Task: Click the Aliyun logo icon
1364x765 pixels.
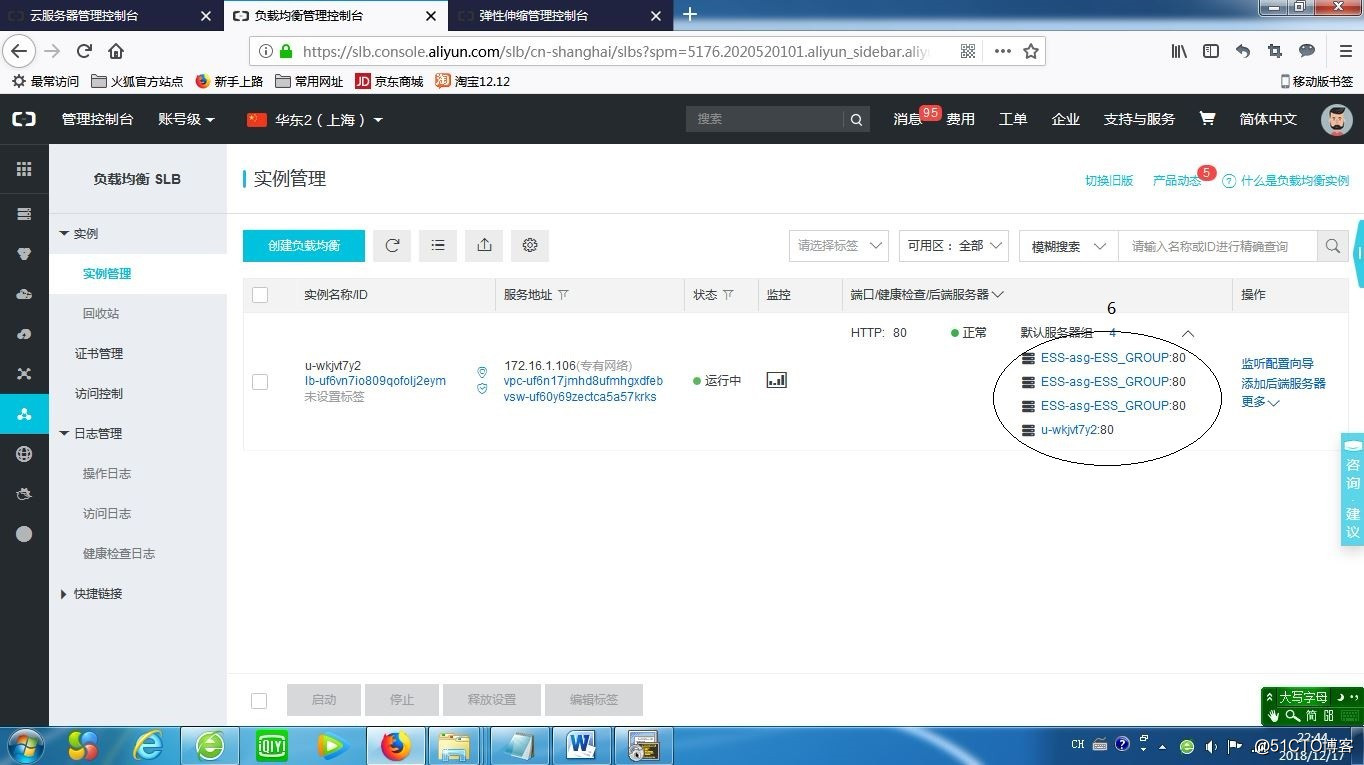Action: point(24,119)
